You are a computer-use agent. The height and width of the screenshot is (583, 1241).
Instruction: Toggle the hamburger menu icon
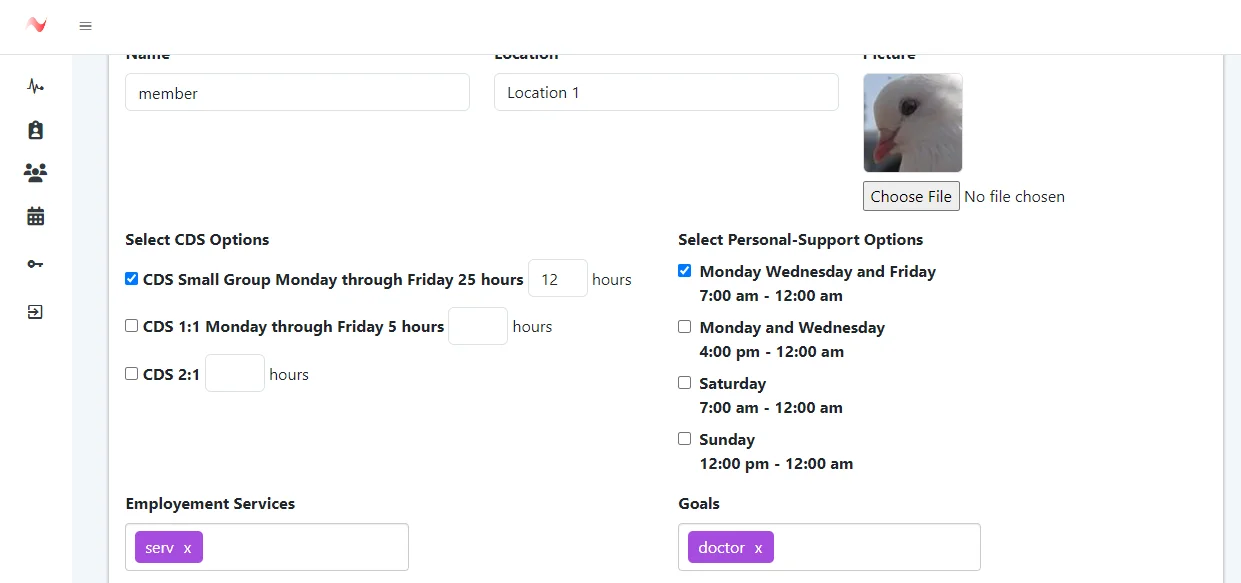click(86, 26)
